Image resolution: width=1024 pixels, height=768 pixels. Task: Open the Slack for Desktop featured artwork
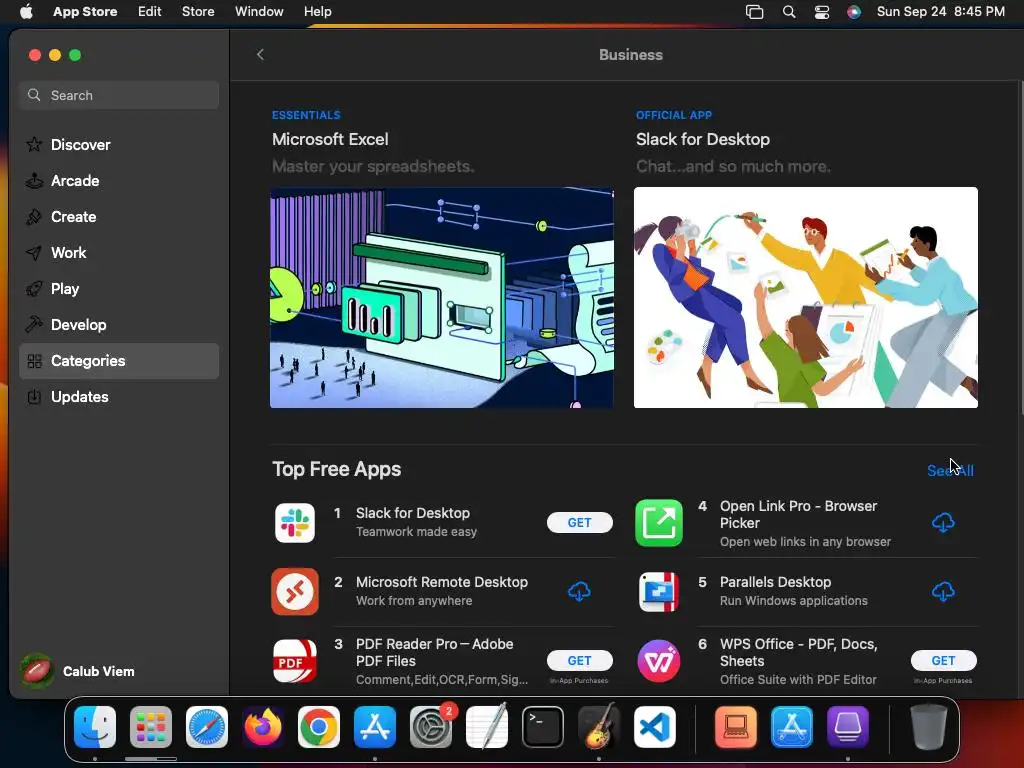[x=806, y=298]
